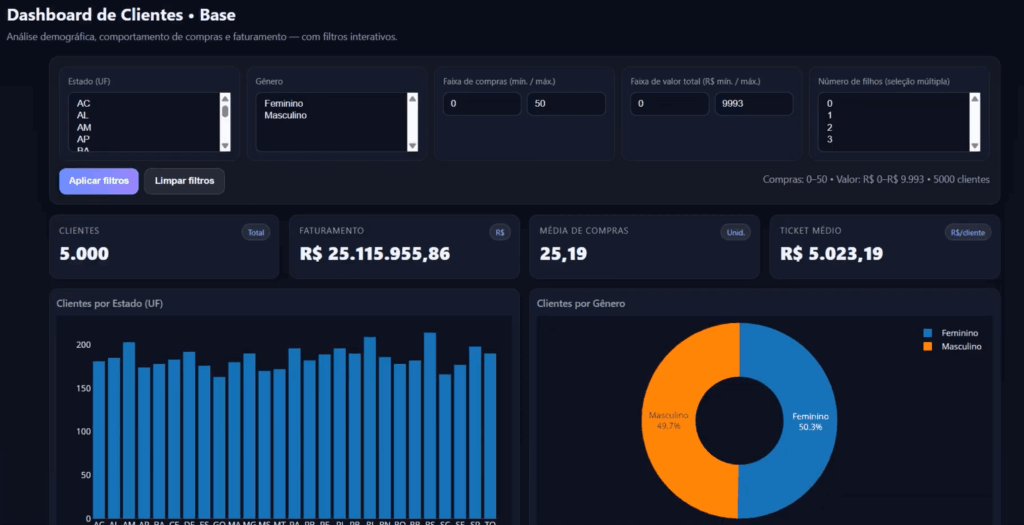Image resolution: width=1024 pixels, height=525 pixels.
Task: Click the 100 tick on bar chart axis
Action: [x=84, y=432]
